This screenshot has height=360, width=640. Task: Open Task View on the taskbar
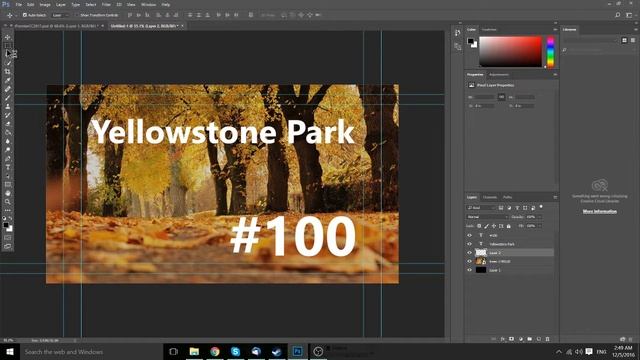(x=173, y=351)
